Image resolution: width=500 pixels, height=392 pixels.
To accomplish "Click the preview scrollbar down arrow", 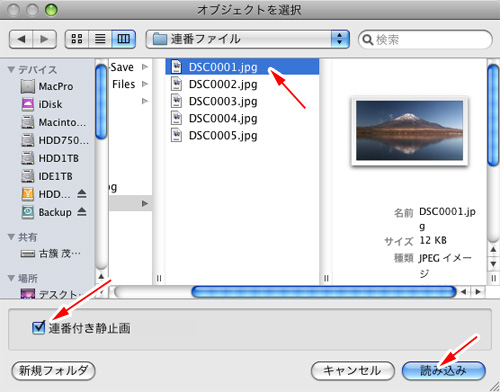I will pos(493,264).
